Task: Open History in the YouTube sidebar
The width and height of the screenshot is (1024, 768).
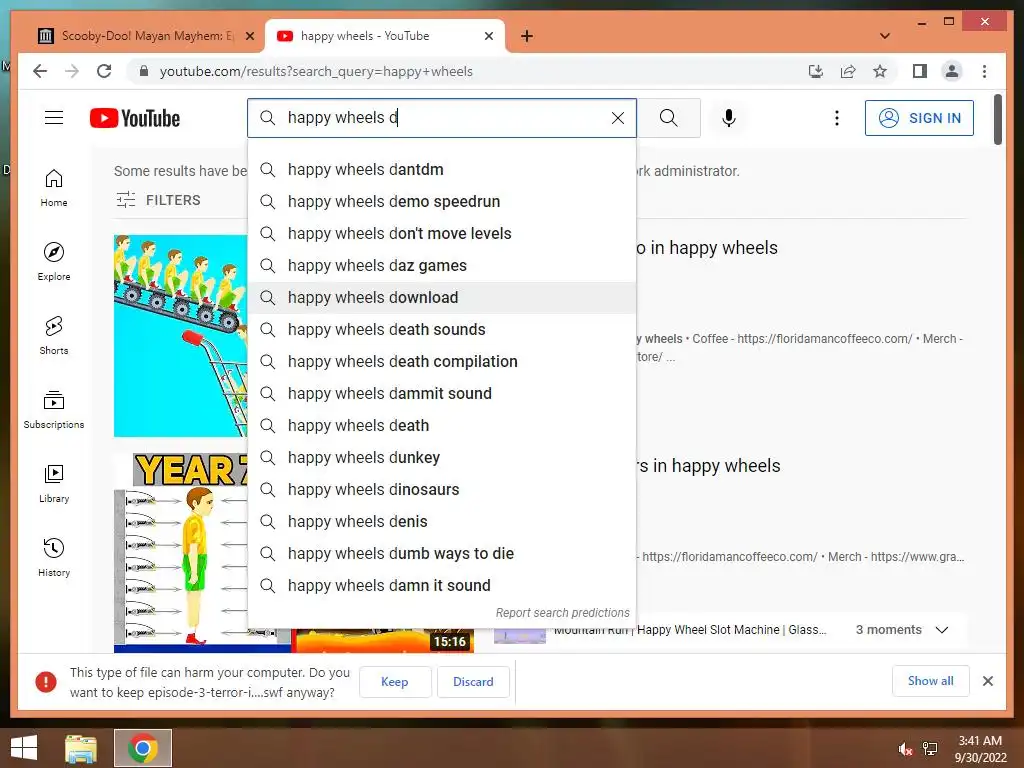Action: (54, 557)
